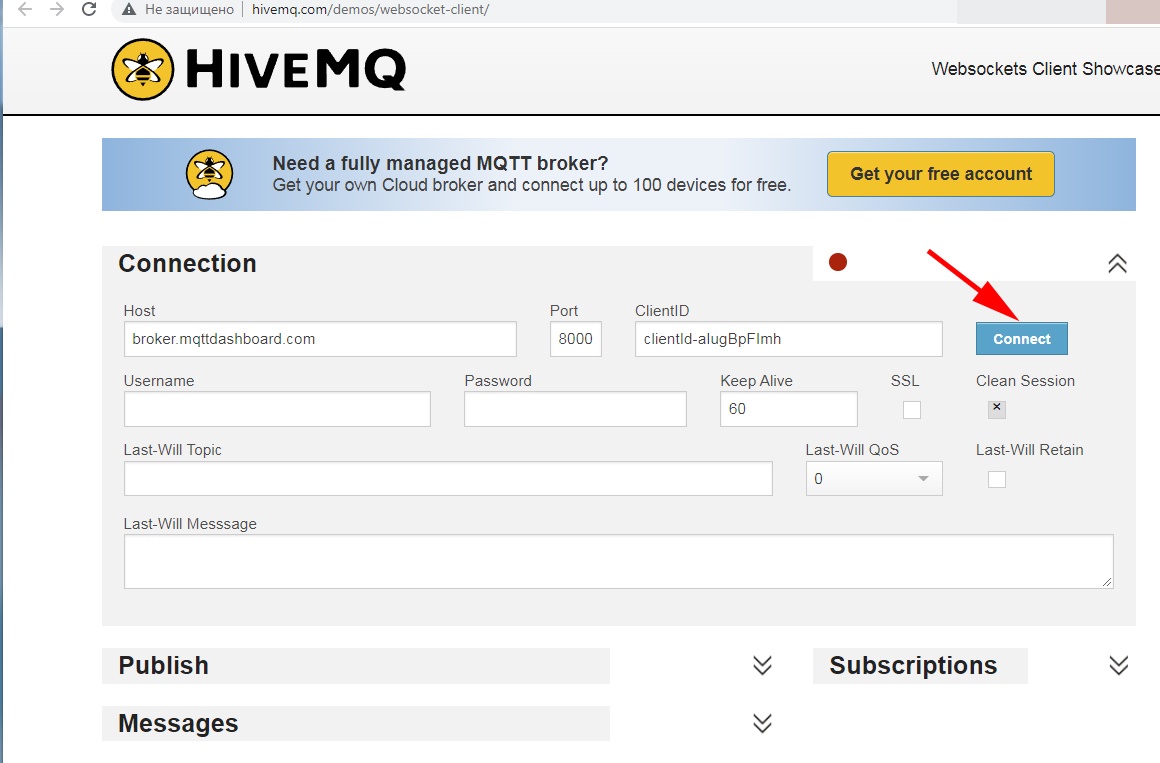
Task: Click the HiveMQ bee logo
Action: click(x=143, y=70)
